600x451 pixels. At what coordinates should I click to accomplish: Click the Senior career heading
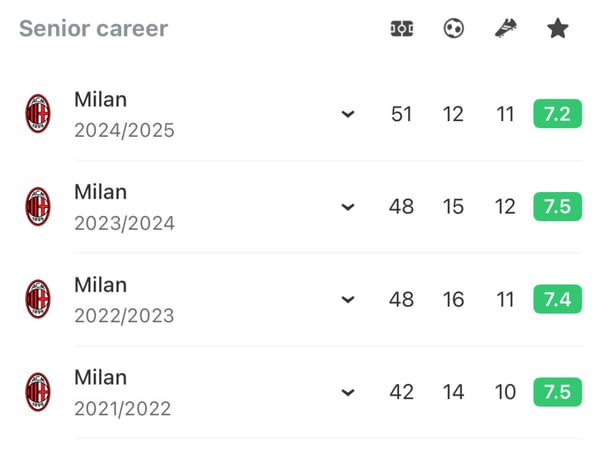pyautogui.click(x=93, y=28)
